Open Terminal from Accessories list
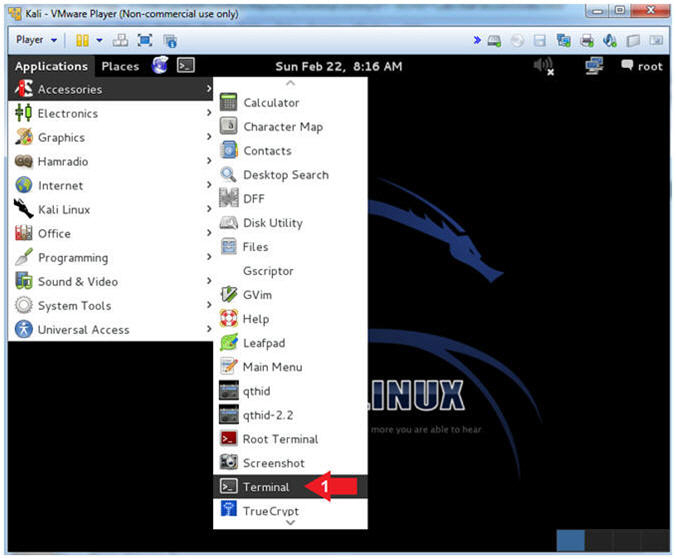This screenshot has width=676, height=559. click(290, 487)
